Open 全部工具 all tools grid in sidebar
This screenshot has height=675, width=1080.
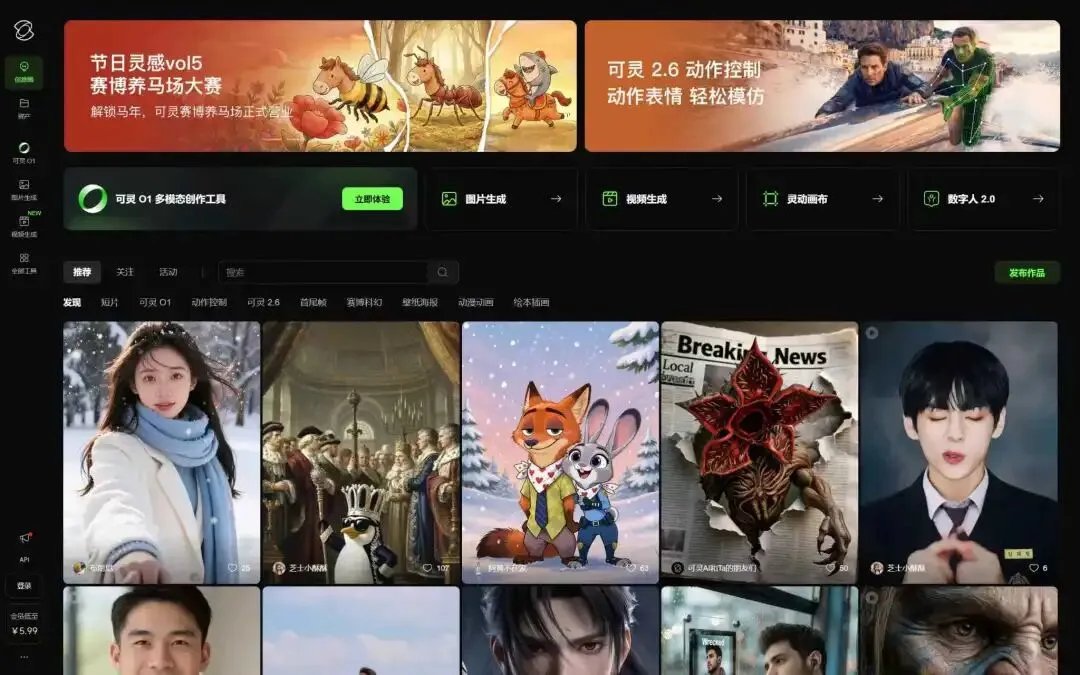coord(24,263)
